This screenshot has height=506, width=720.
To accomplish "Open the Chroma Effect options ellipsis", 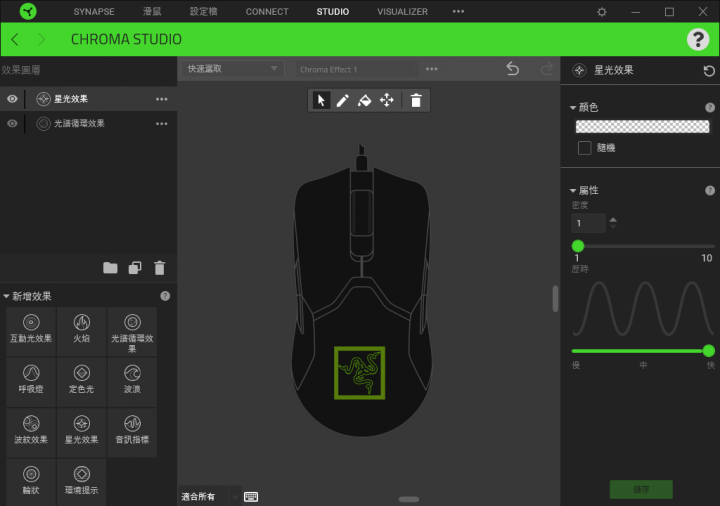I will (x=432, y=69).
